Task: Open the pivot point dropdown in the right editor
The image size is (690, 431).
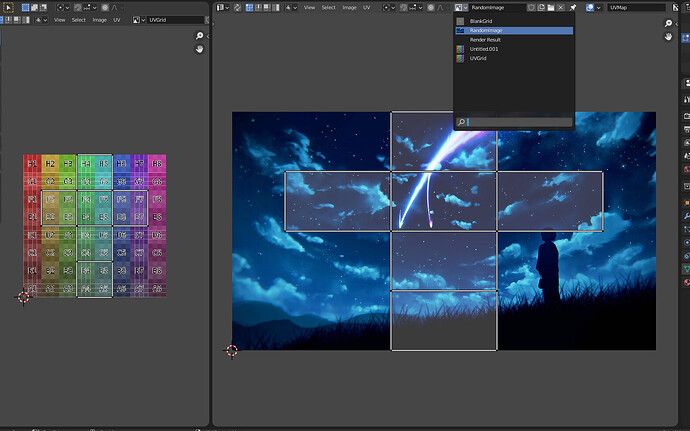Action: [x=389, y=7]
